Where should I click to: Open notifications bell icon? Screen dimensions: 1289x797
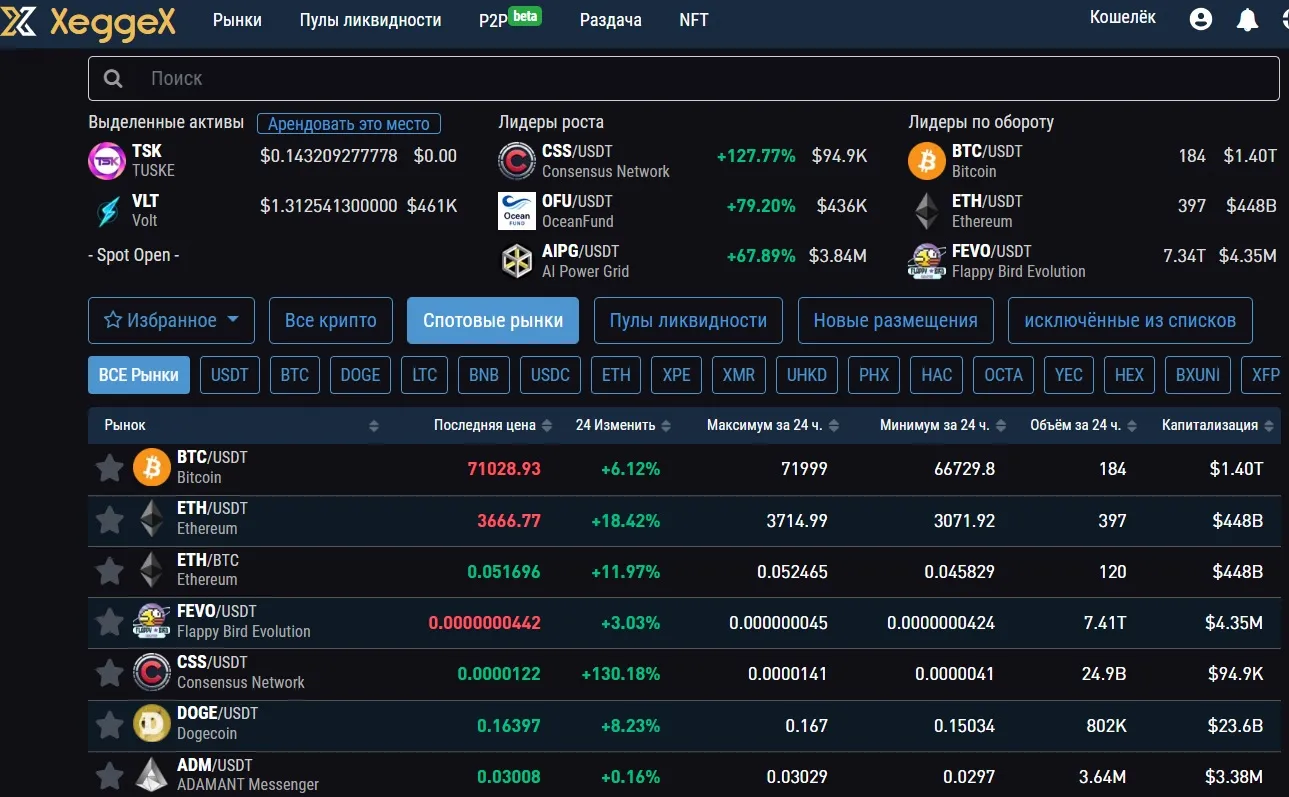coord(1247,19)
